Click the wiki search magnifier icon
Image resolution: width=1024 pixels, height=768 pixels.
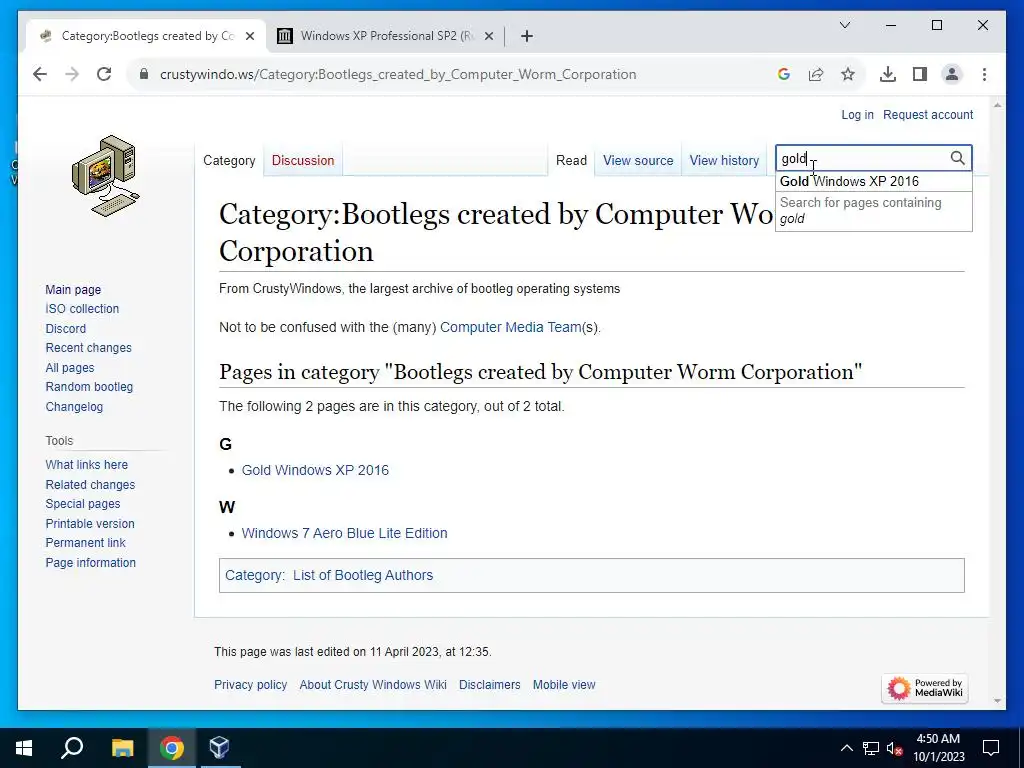click(x=957, y=158)
